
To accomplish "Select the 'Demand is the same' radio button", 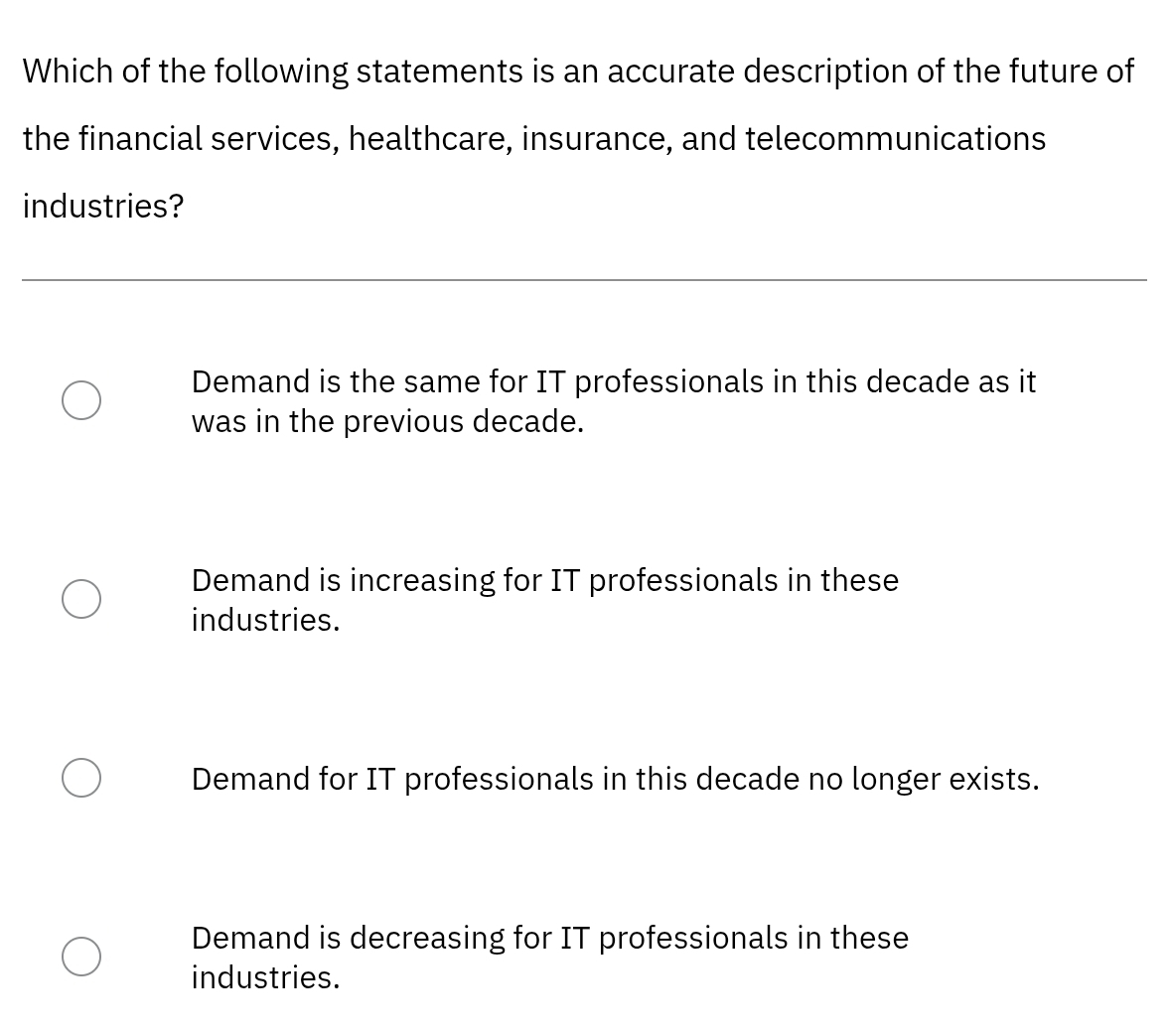I will click(80, 401).
